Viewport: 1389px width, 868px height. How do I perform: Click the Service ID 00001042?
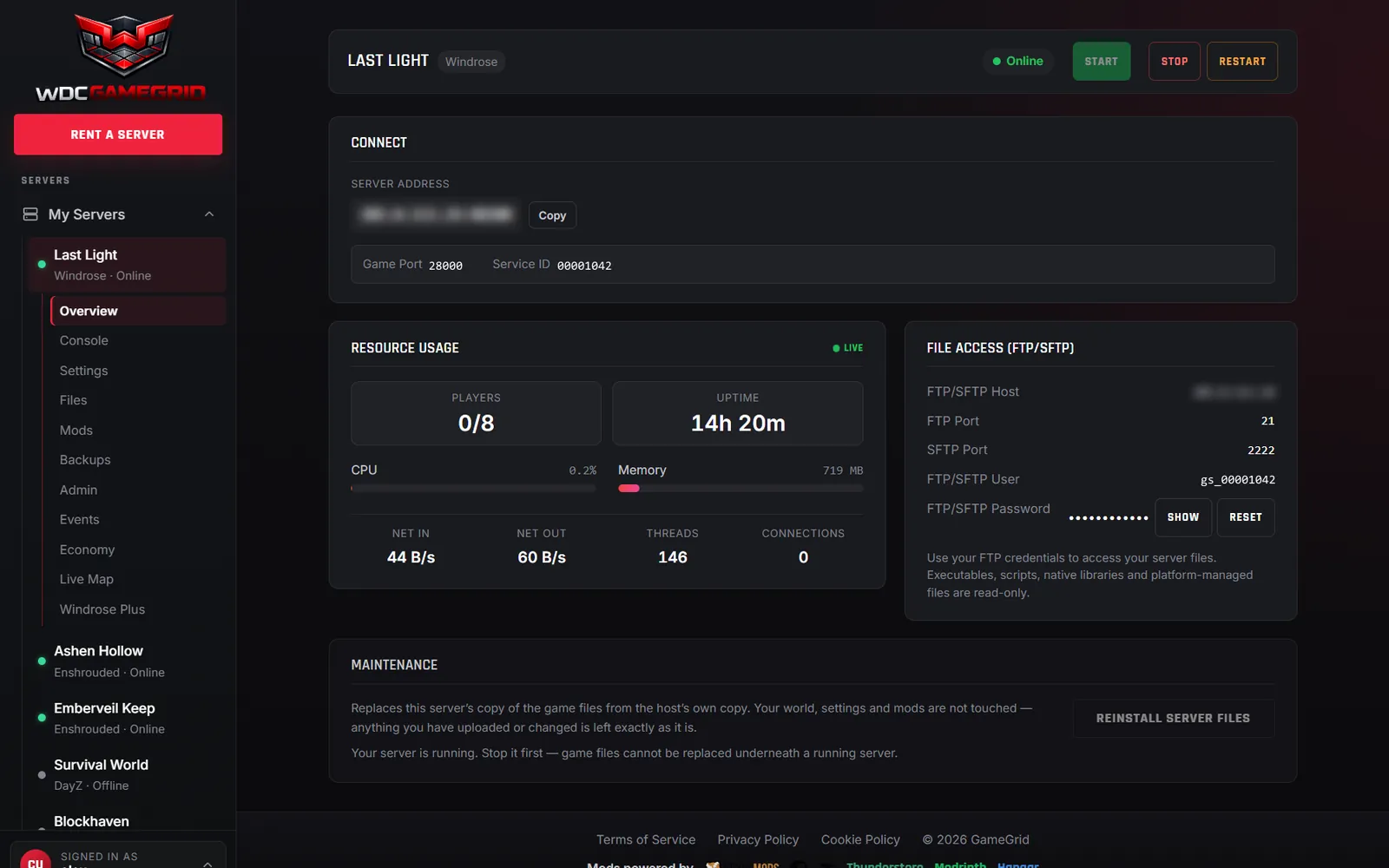coord(584,266)
